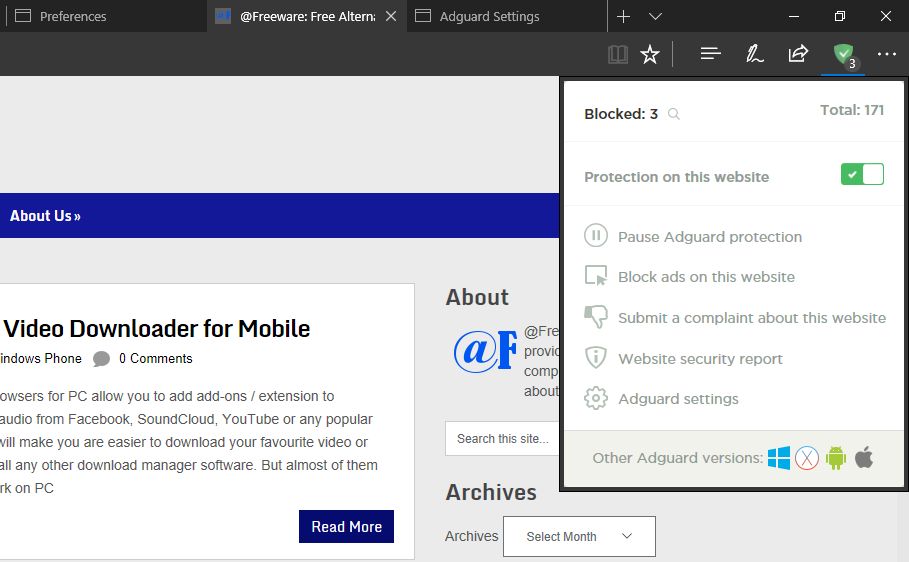This screenshot has height=562, width=909.
Task: Click the Adguard shield extension icon
Action: (x=843, y=54)
